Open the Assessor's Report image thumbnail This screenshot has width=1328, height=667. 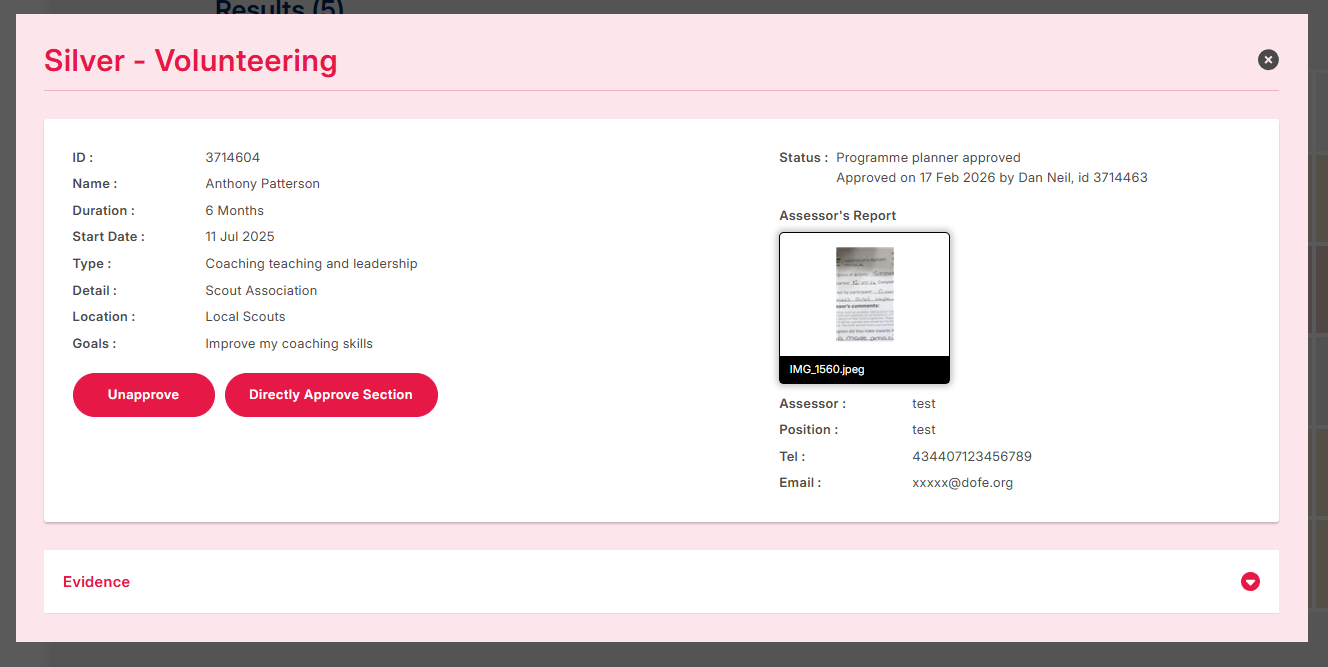864,295
